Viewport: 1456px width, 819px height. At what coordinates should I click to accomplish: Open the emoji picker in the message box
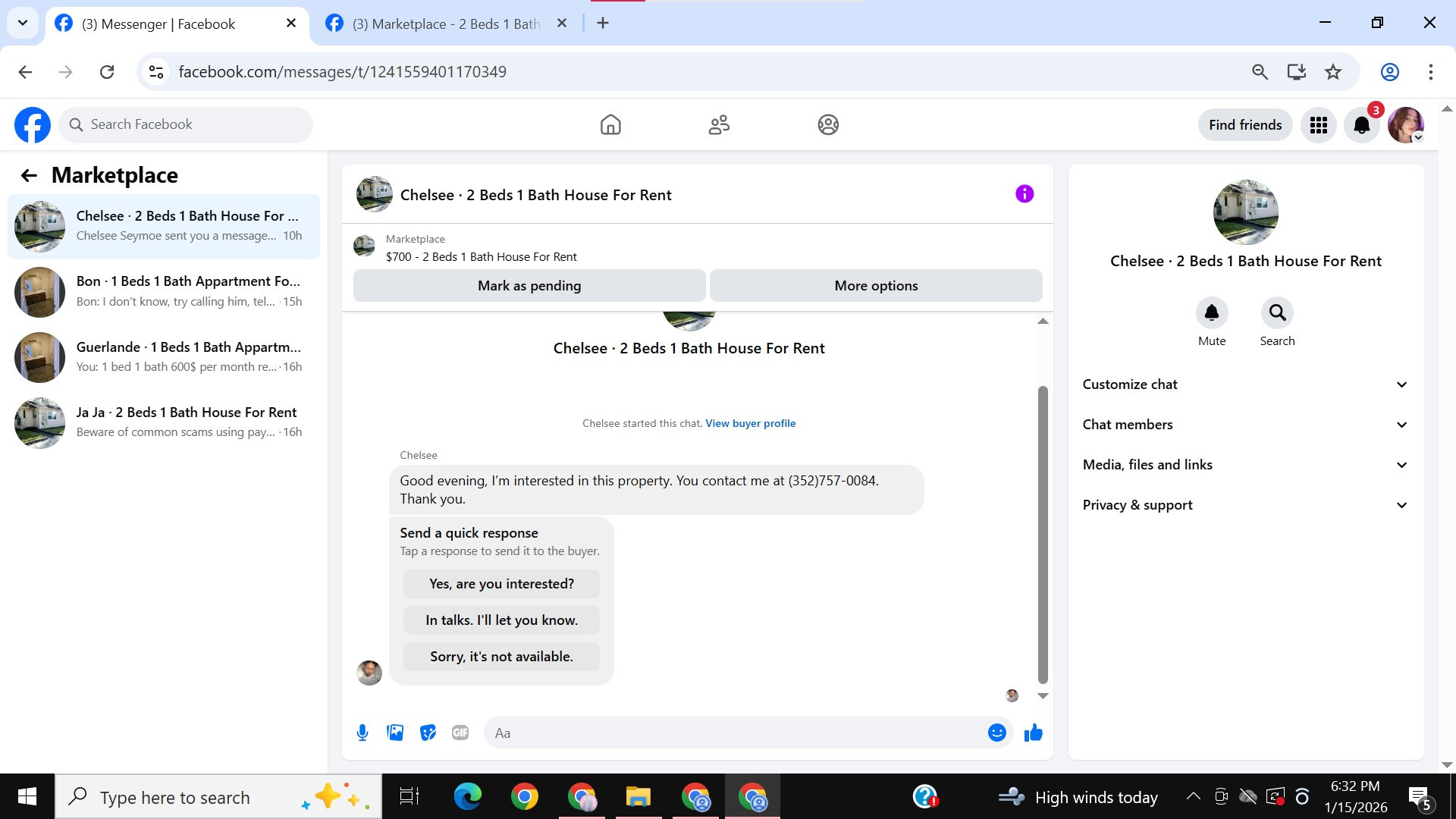click(x=996, y=733)
